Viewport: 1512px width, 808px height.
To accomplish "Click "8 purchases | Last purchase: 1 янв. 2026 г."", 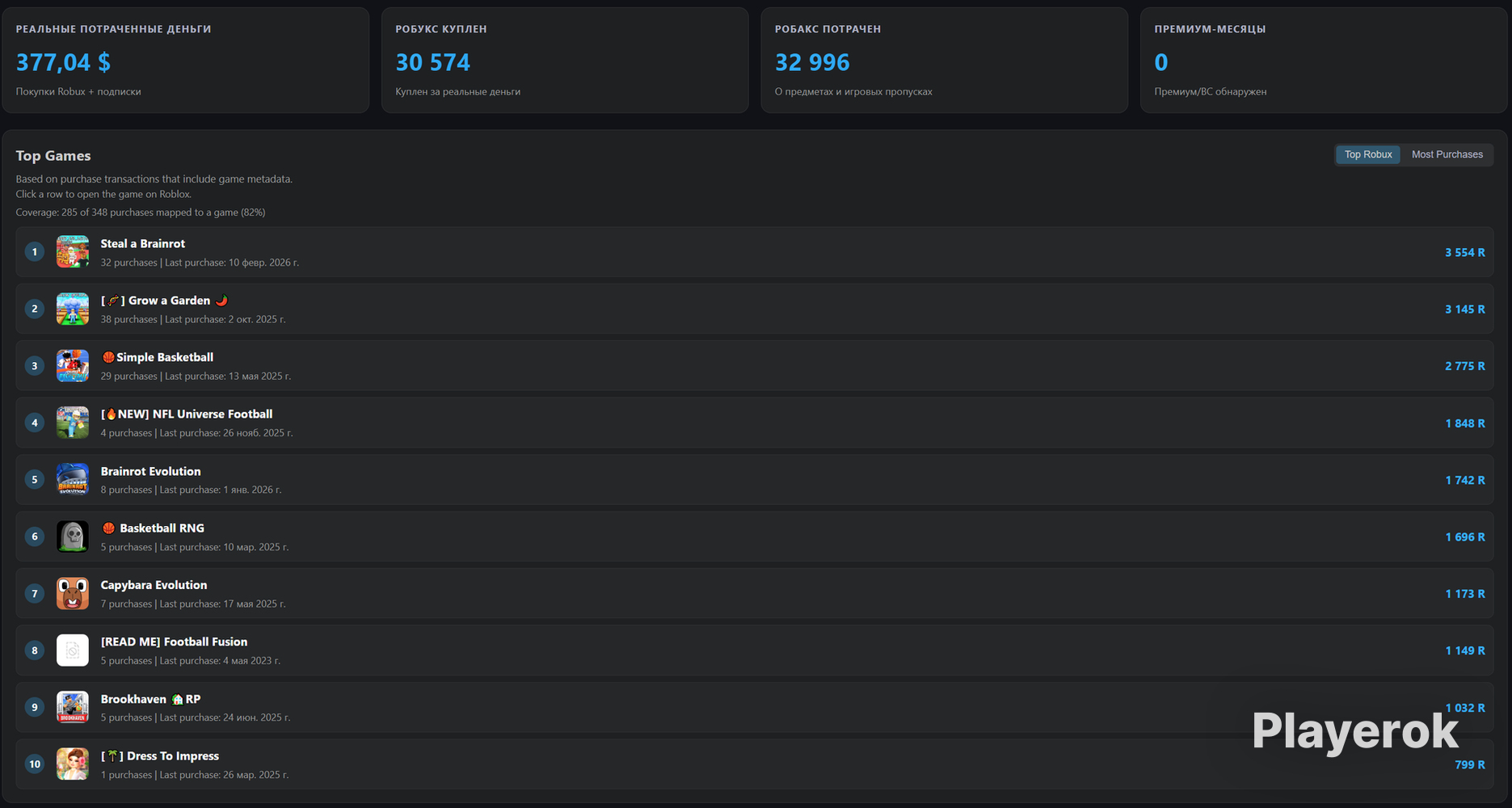I will pyautogui.click(x=192, y=490).
